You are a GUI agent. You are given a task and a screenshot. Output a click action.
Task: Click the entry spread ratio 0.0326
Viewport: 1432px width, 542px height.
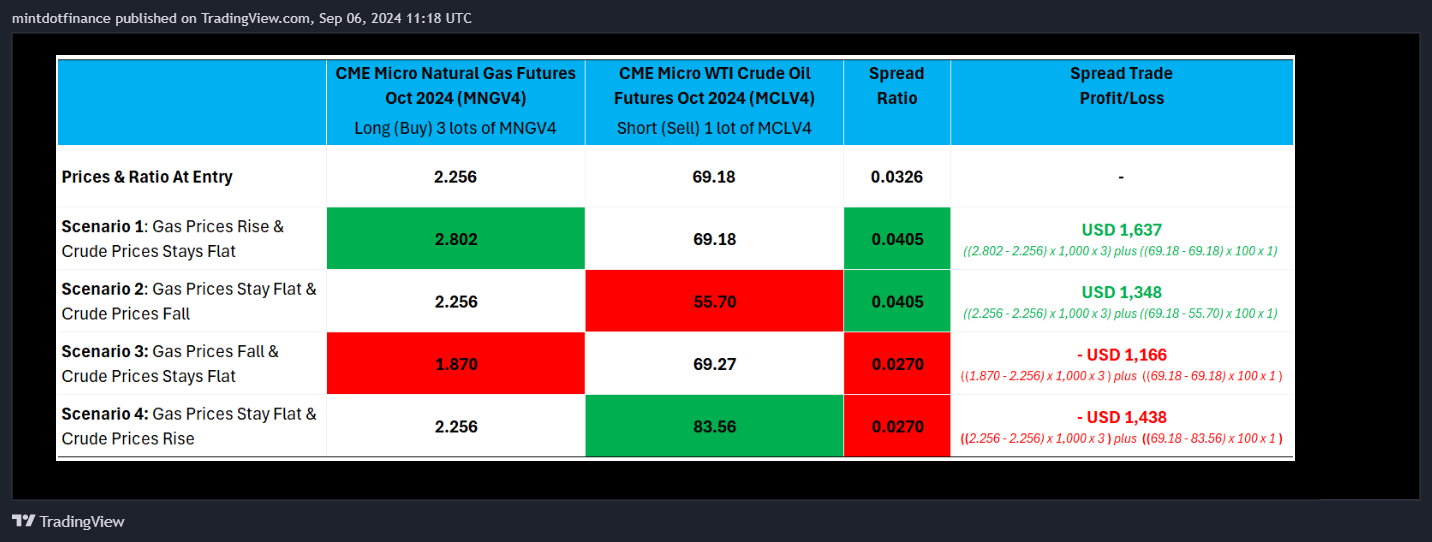tap(896, 177)
